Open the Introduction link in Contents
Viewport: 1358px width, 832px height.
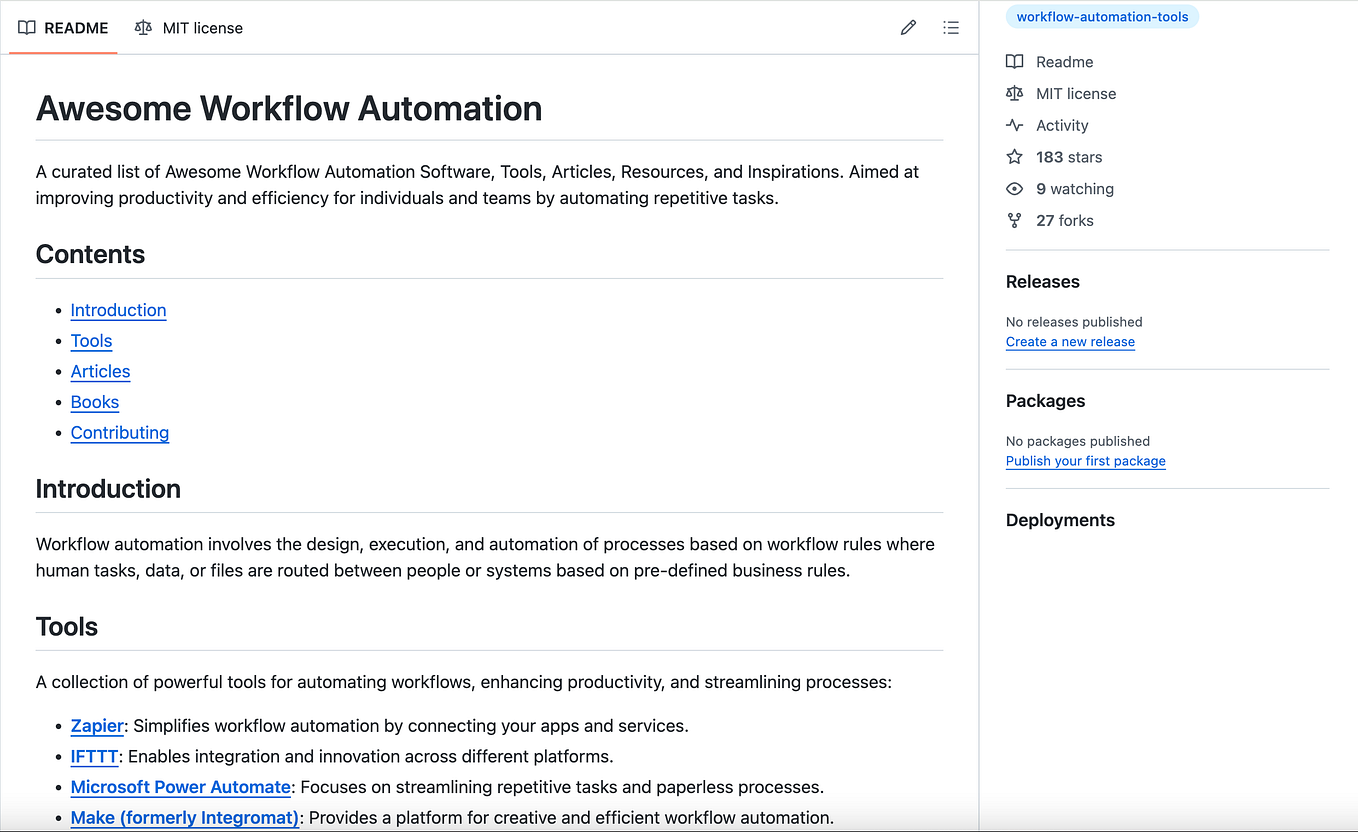pos(118,310)
